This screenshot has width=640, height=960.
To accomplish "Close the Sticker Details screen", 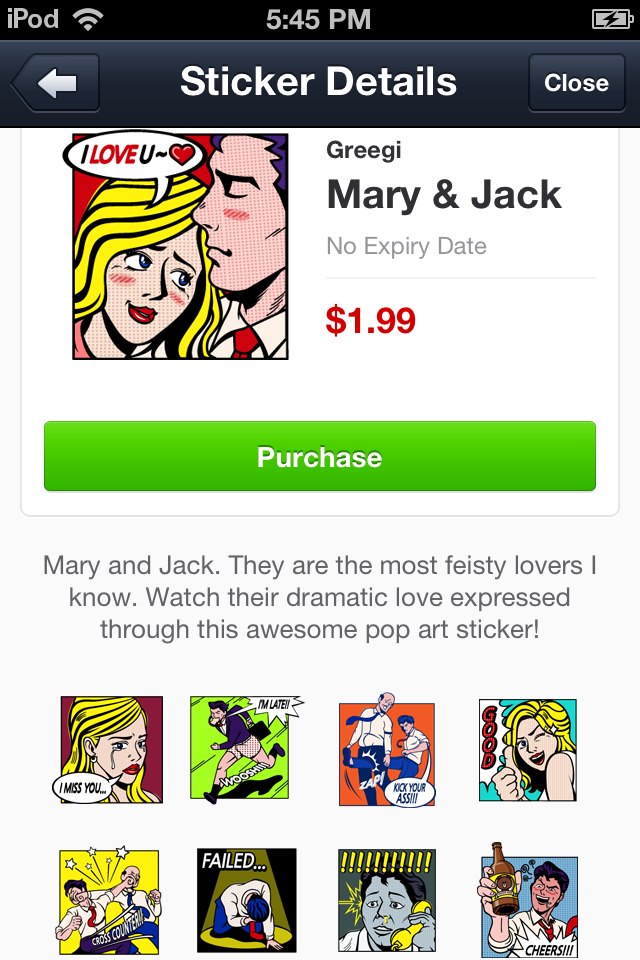I will (576, 83).
